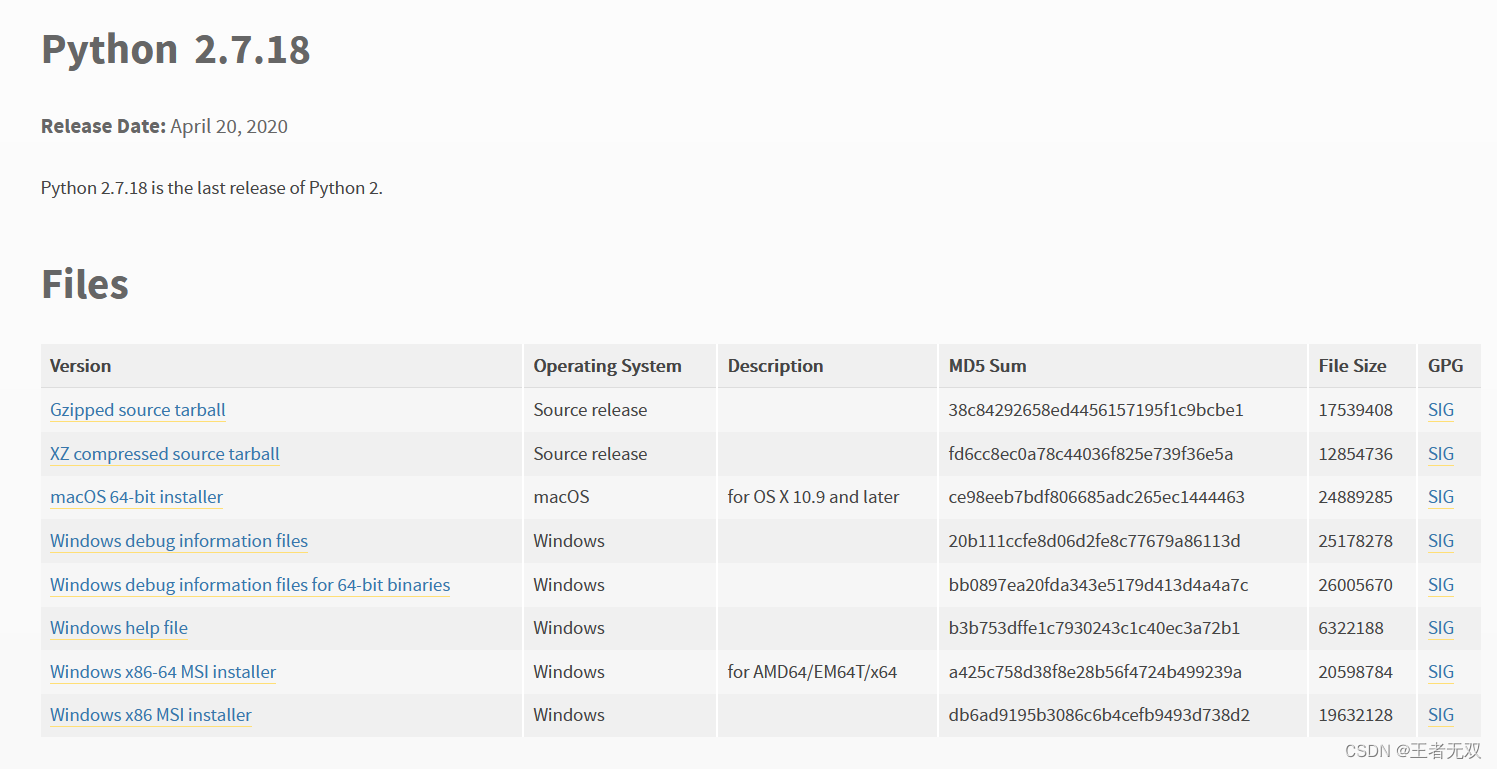This screenshot has width=1497, height=769.
Task: Click SIG link for x86 MSI installer
Action: click(x=1441, y=715)
